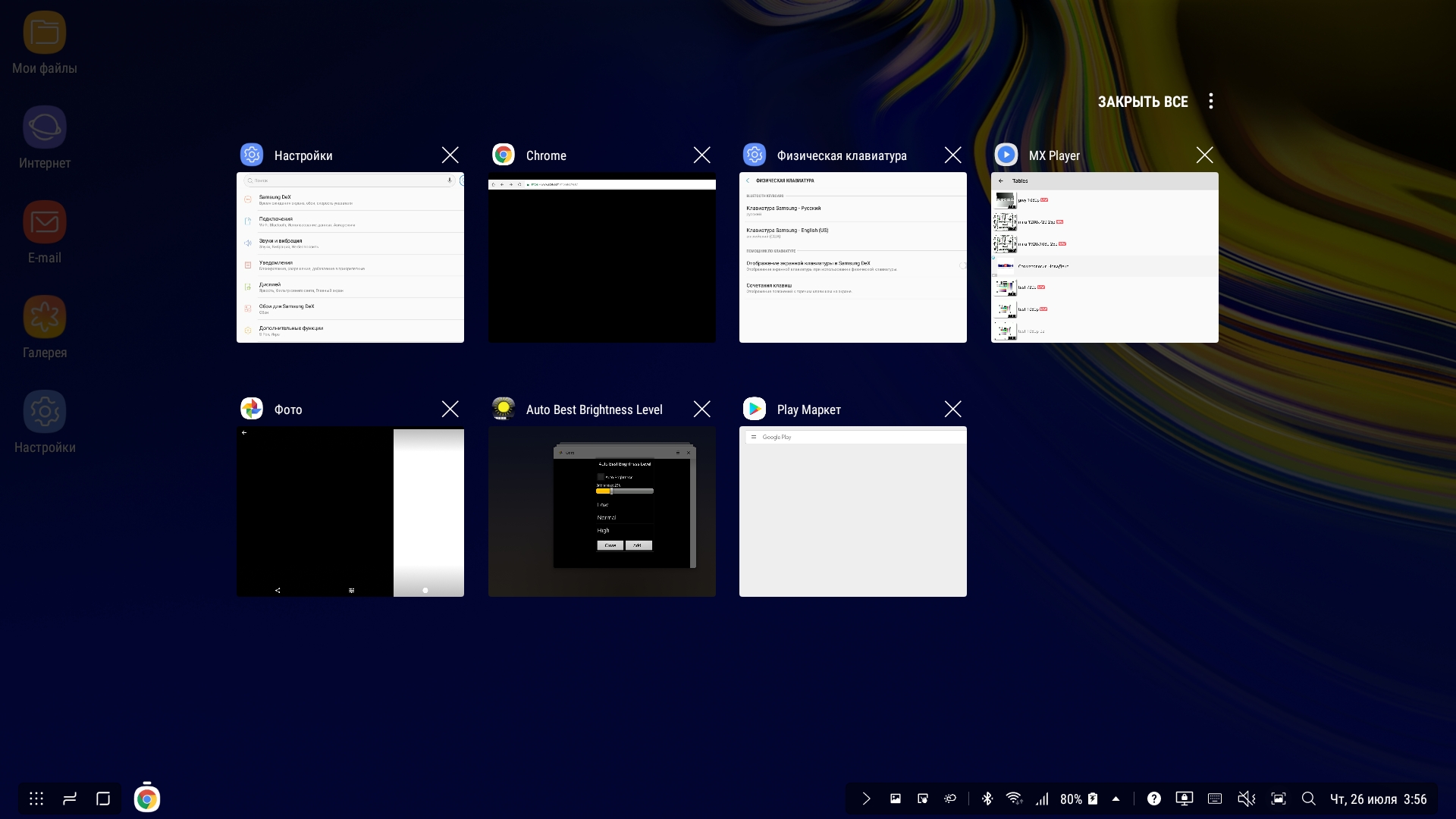Open on-screen keyboard icon in taskbar
Viewport: 1456px width, 819px height.
[x=1215, y=799]
